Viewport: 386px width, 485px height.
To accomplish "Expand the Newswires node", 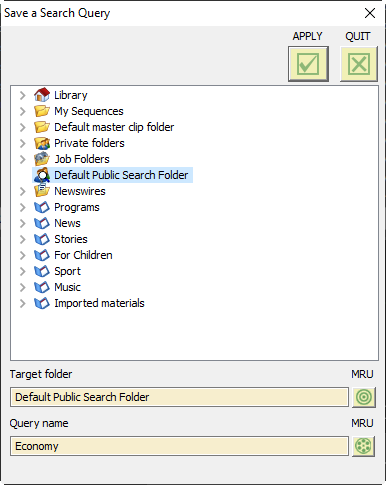I will (22, 191).
